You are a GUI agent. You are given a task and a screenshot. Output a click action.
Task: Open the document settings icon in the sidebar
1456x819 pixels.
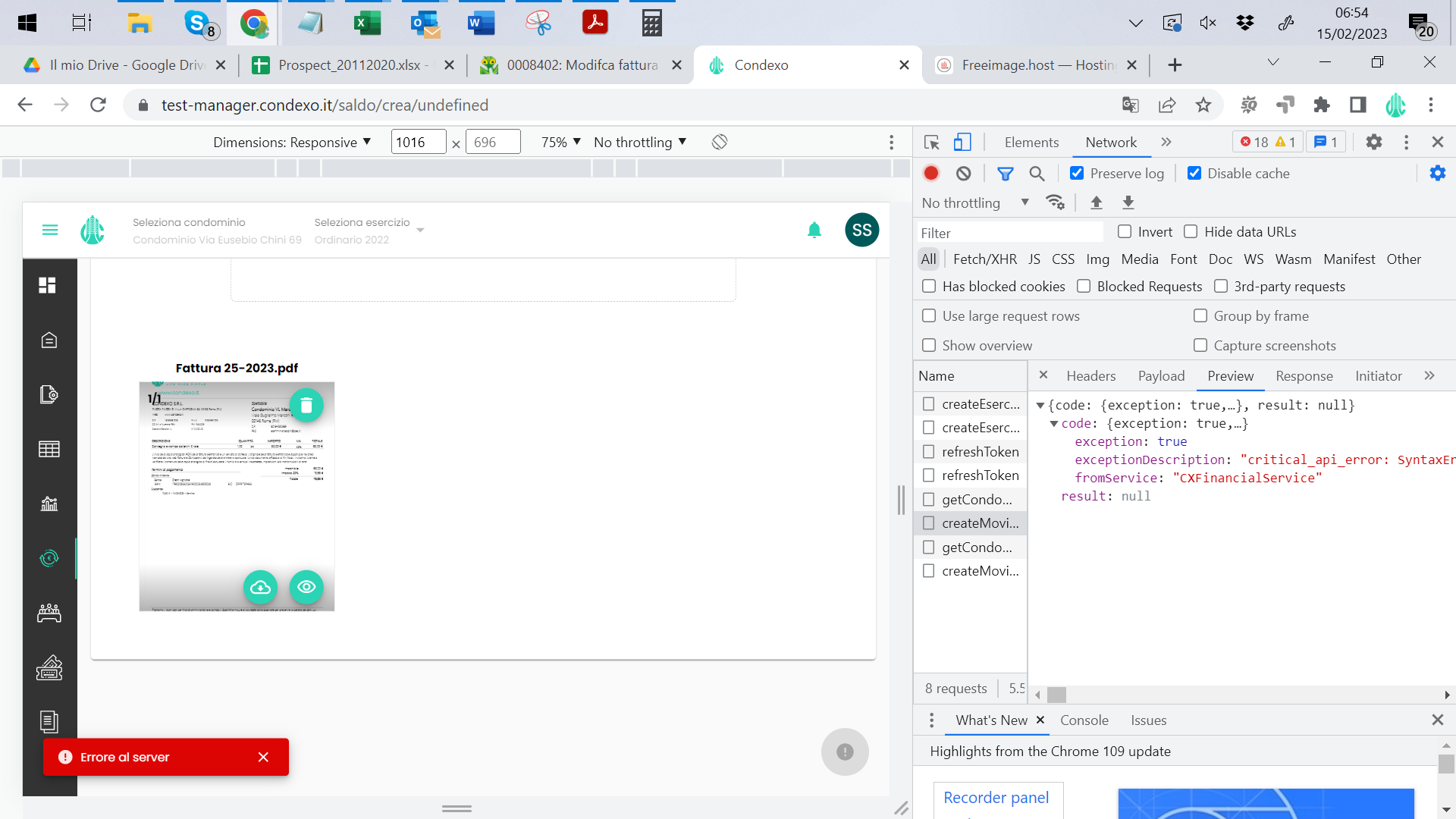tap(49, 394)
